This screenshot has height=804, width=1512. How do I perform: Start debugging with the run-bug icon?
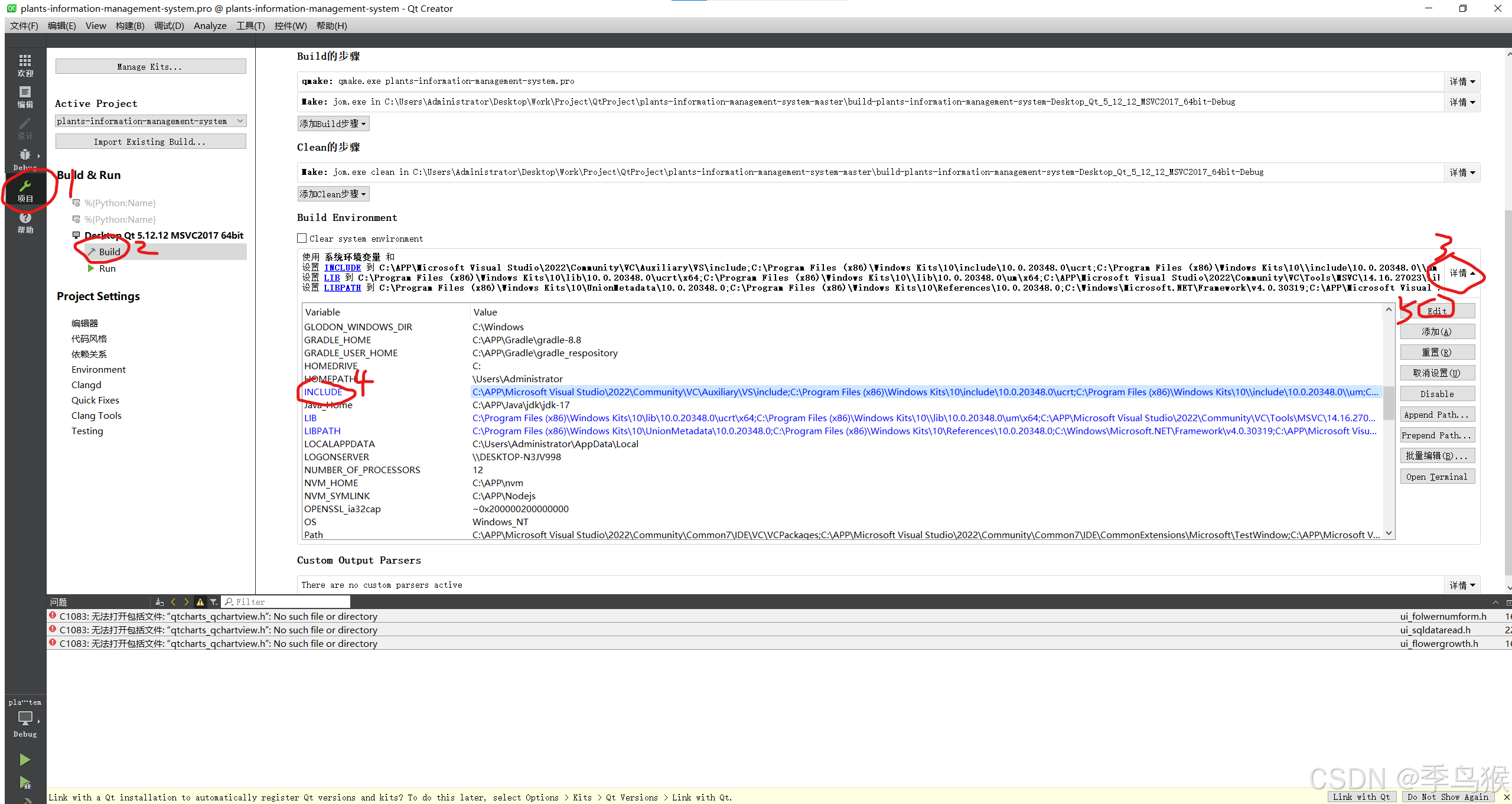(24, 783)
